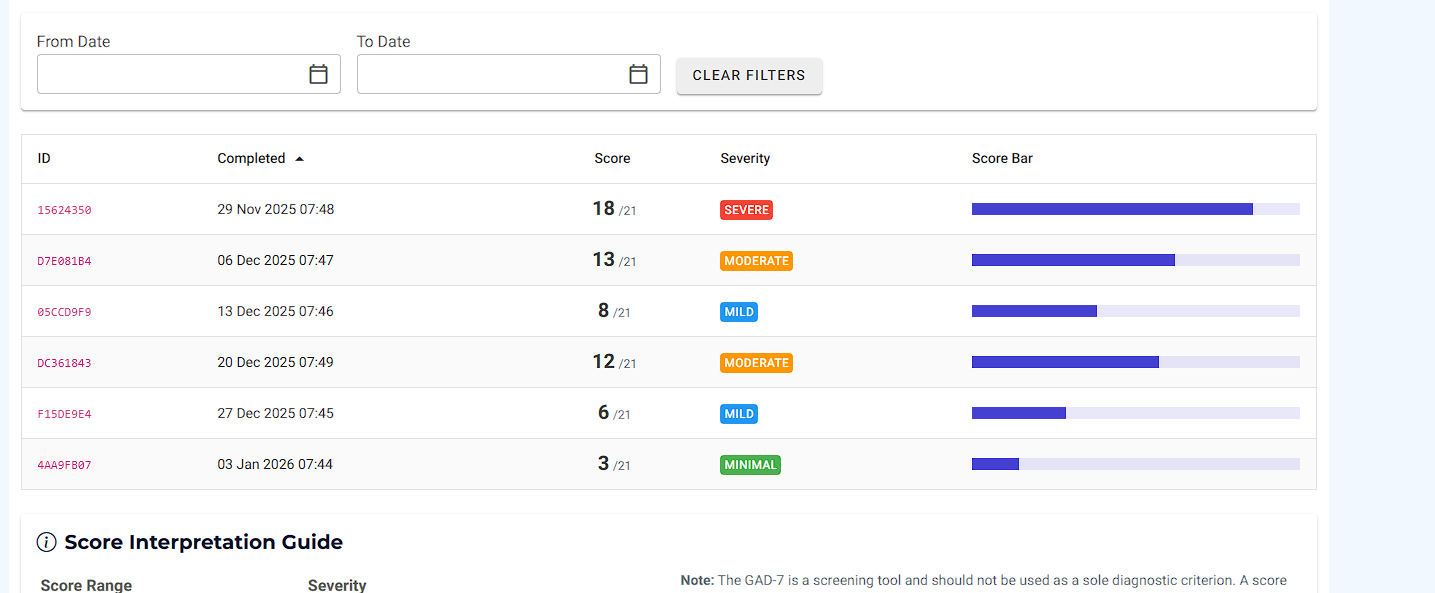This screenshot has height=593, width=1435.
Task: Click inside the To Date input field
Action: tap(490, 74)
